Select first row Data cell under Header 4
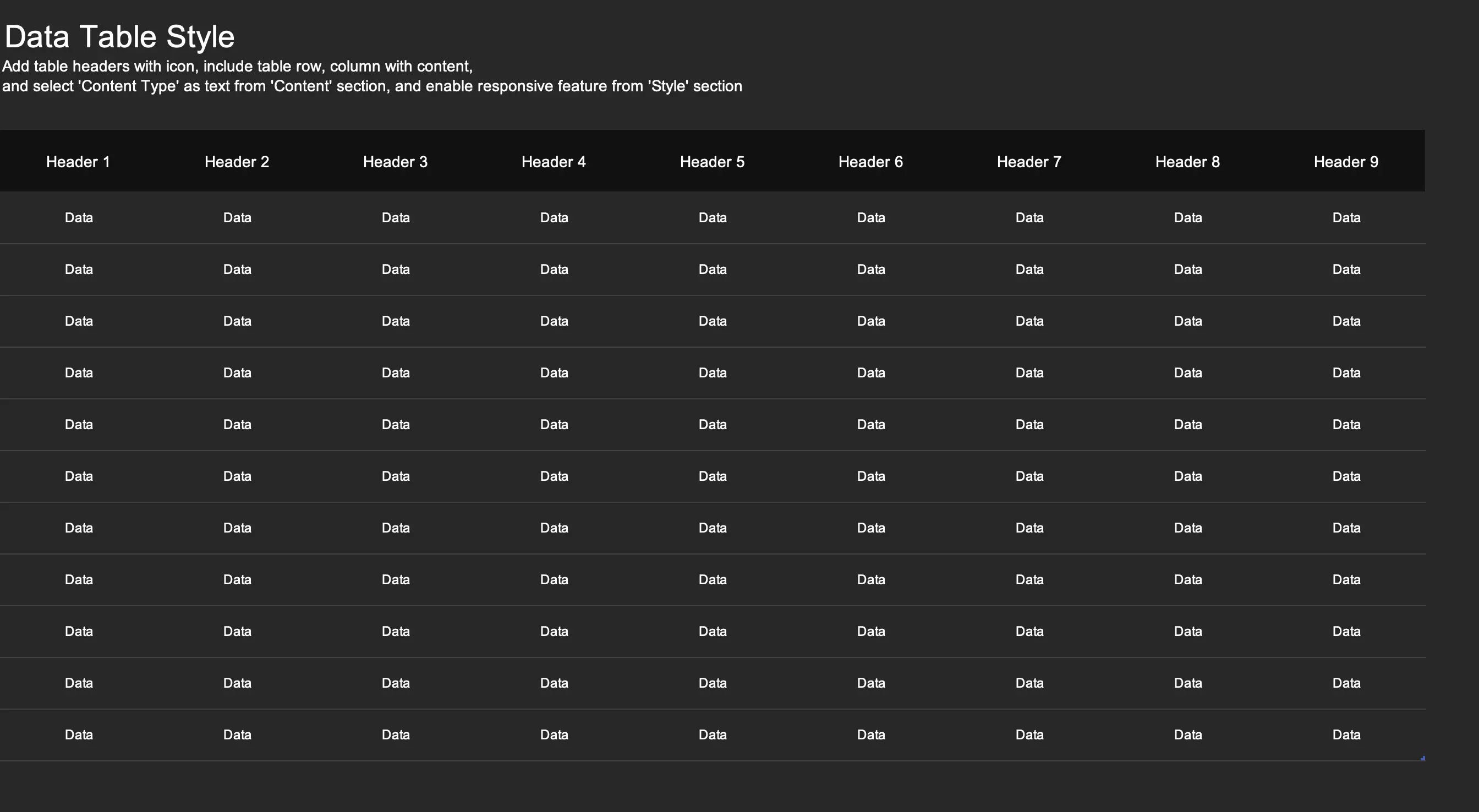1479x812 pixels. click(x=554, y=218)
